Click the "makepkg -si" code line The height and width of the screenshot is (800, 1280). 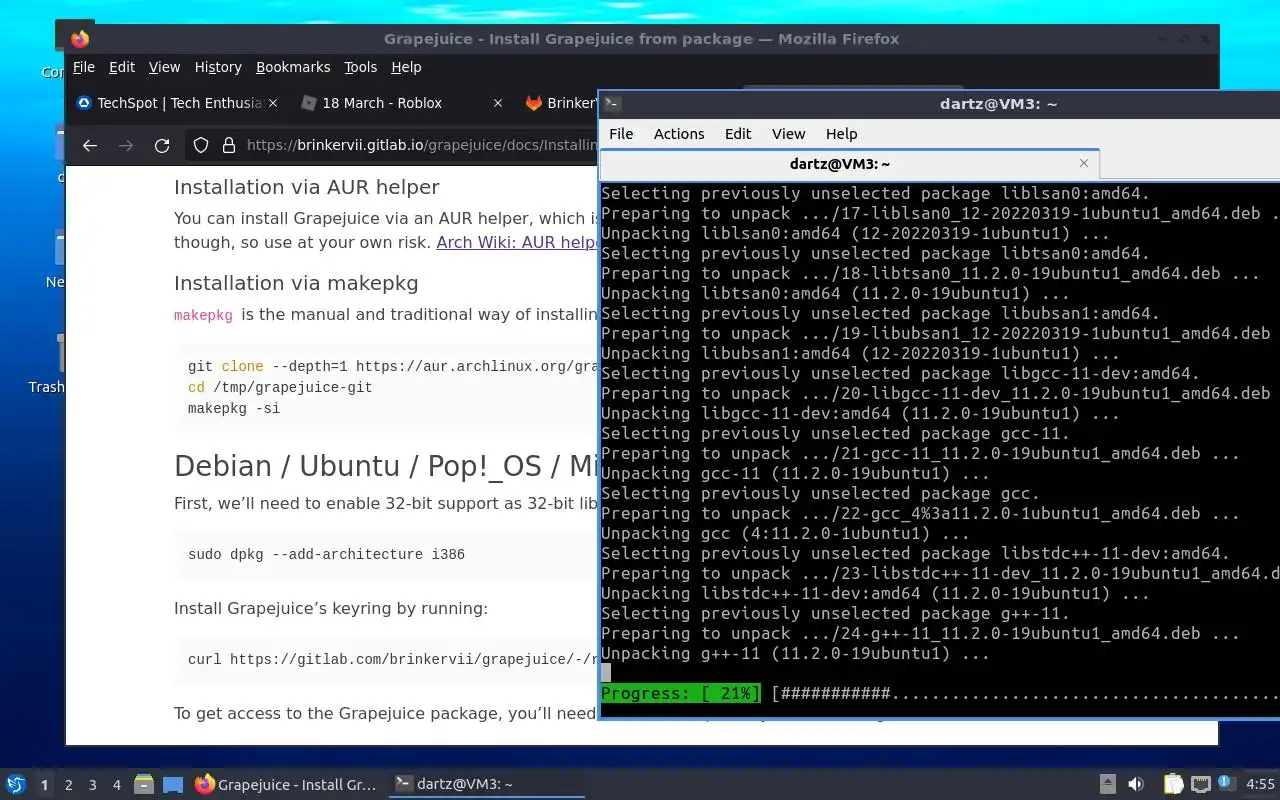click(234, 408)
